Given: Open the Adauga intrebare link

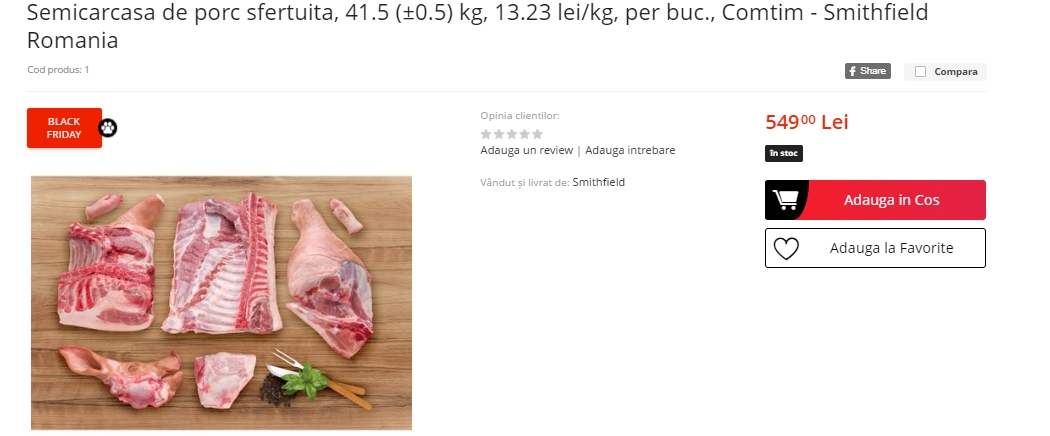Looking at the screenshot, I should click(630, 150).
